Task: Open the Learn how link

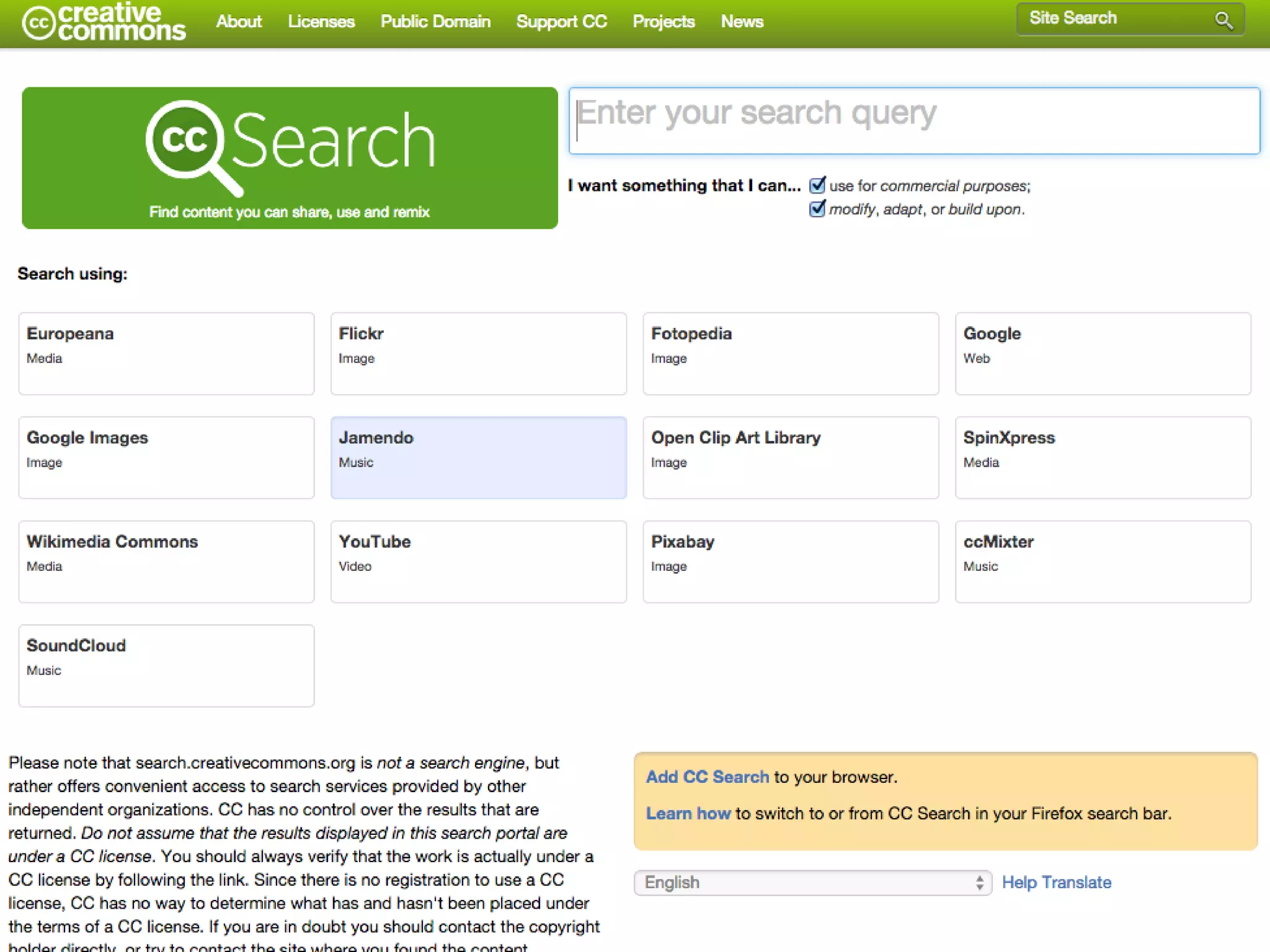Action: (688, 813)
